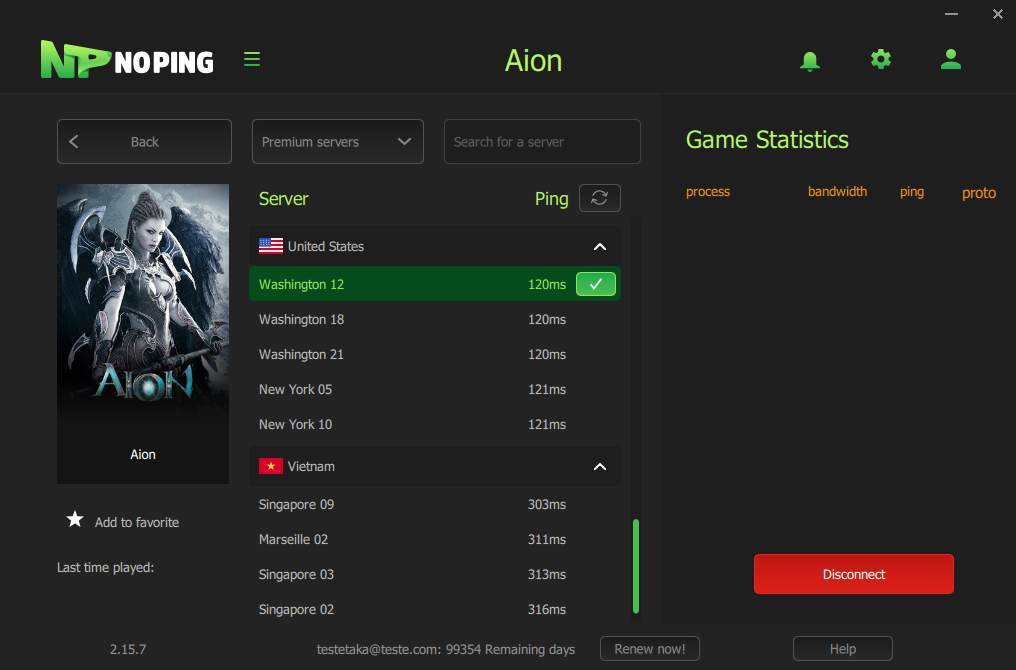Collapse the United States server group
This screenshot has height=670, width=1016.
click(600, 246)
